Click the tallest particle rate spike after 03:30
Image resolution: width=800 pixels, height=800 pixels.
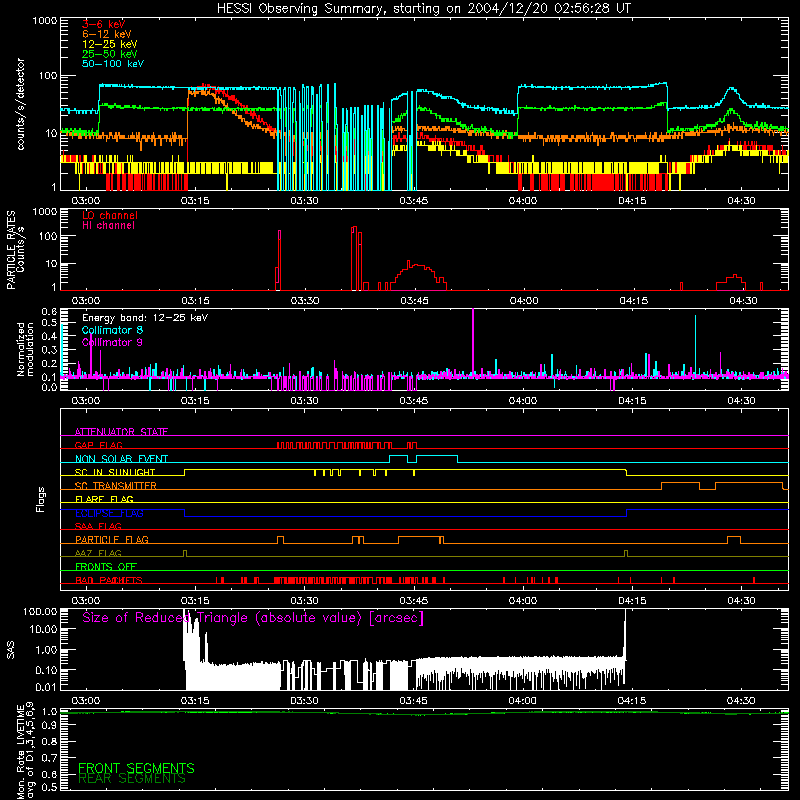[354, 258]
